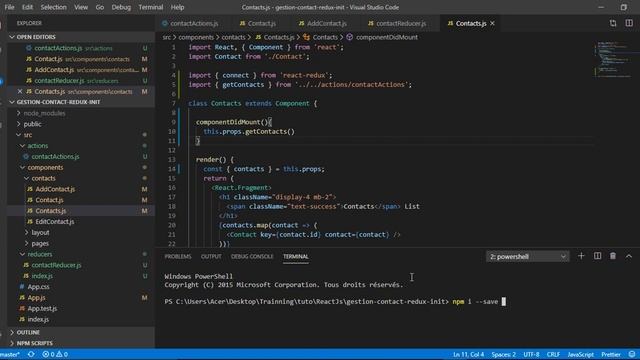
Task: Open the Debug menu
Action: click(121, 7)
